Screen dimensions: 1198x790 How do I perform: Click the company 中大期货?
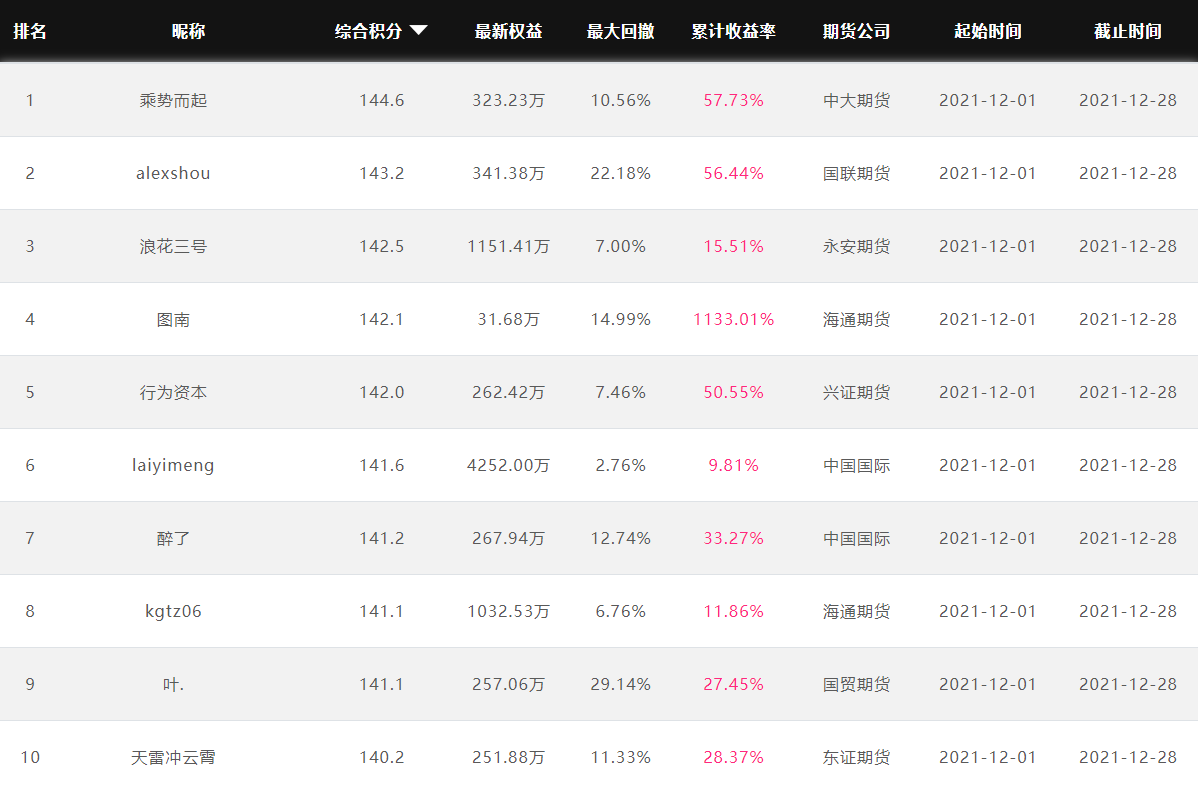[856, 100]
